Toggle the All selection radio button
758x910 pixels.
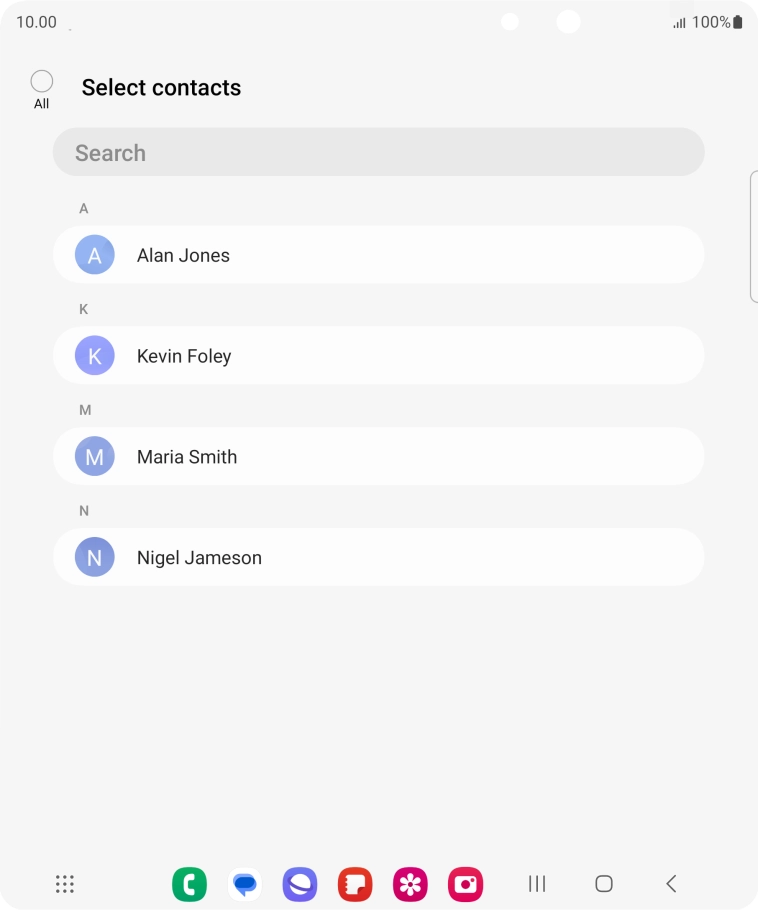coord(42,82)
